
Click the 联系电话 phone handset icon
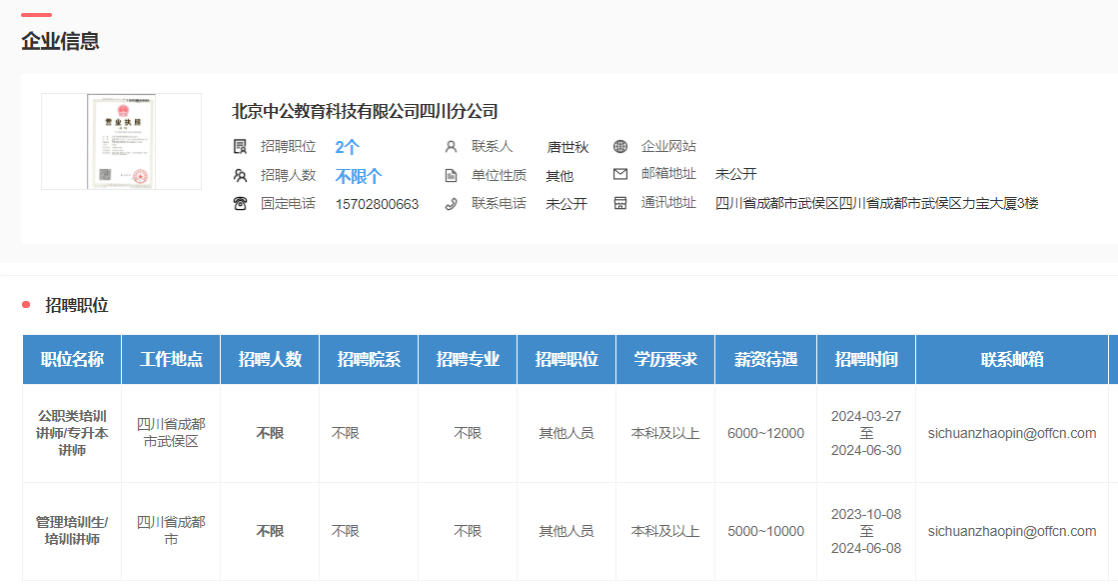pos(451,204)
